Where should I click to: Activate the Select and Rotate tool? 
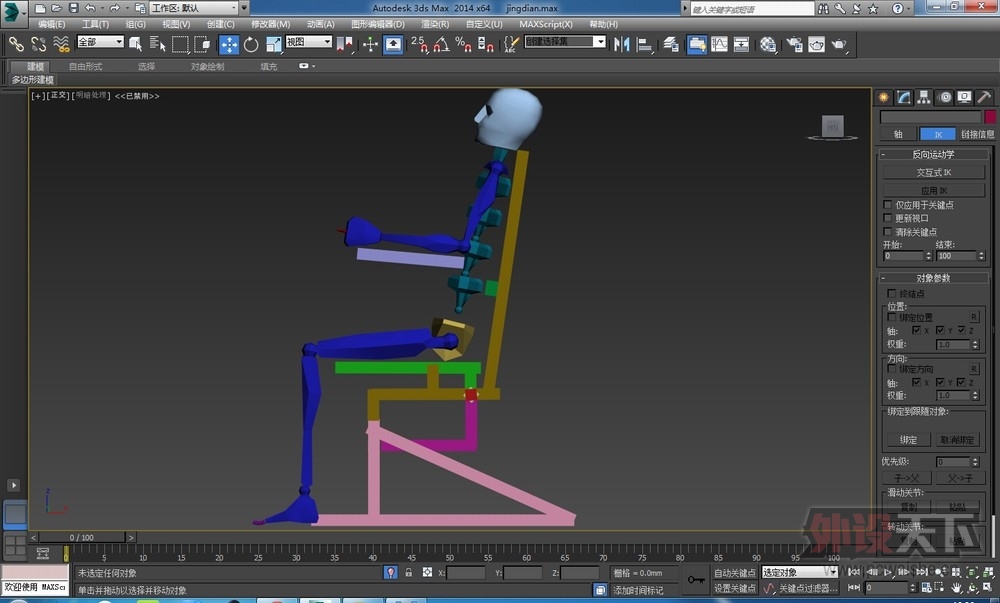(x=251, y=44)
